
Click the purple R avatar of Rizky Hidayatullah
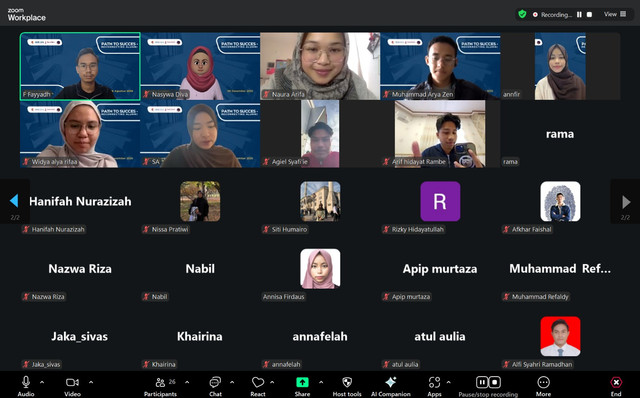tap(440, 201)
